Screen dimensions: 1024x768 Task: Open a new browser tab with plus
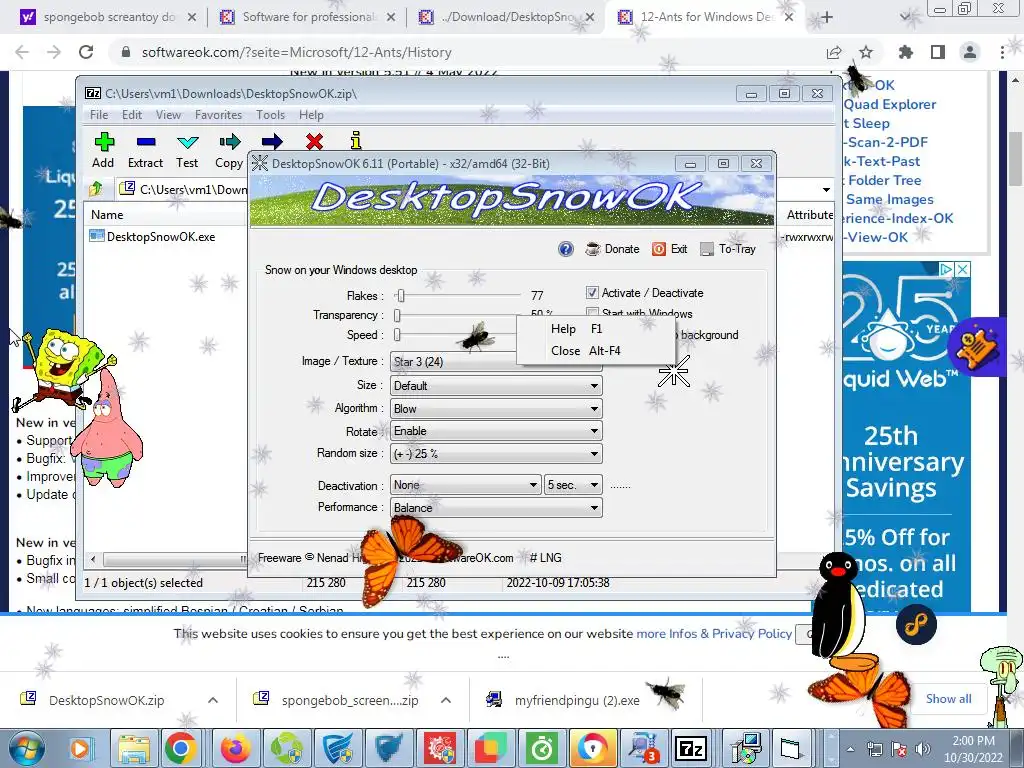[x=827, y=18]
